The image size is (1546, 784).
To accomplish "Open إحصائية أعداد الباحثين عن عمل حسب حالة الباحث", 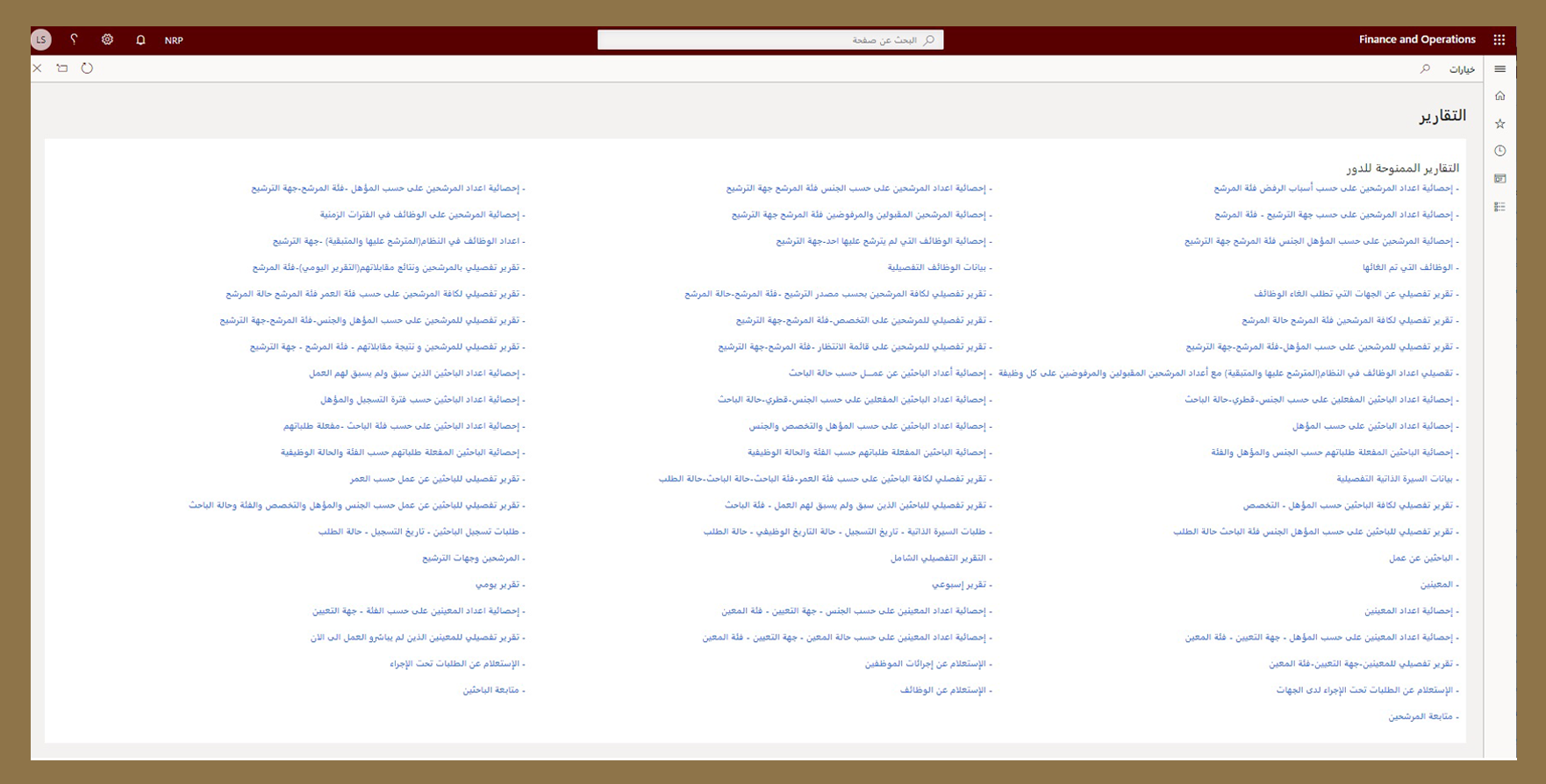I will 891,373.
